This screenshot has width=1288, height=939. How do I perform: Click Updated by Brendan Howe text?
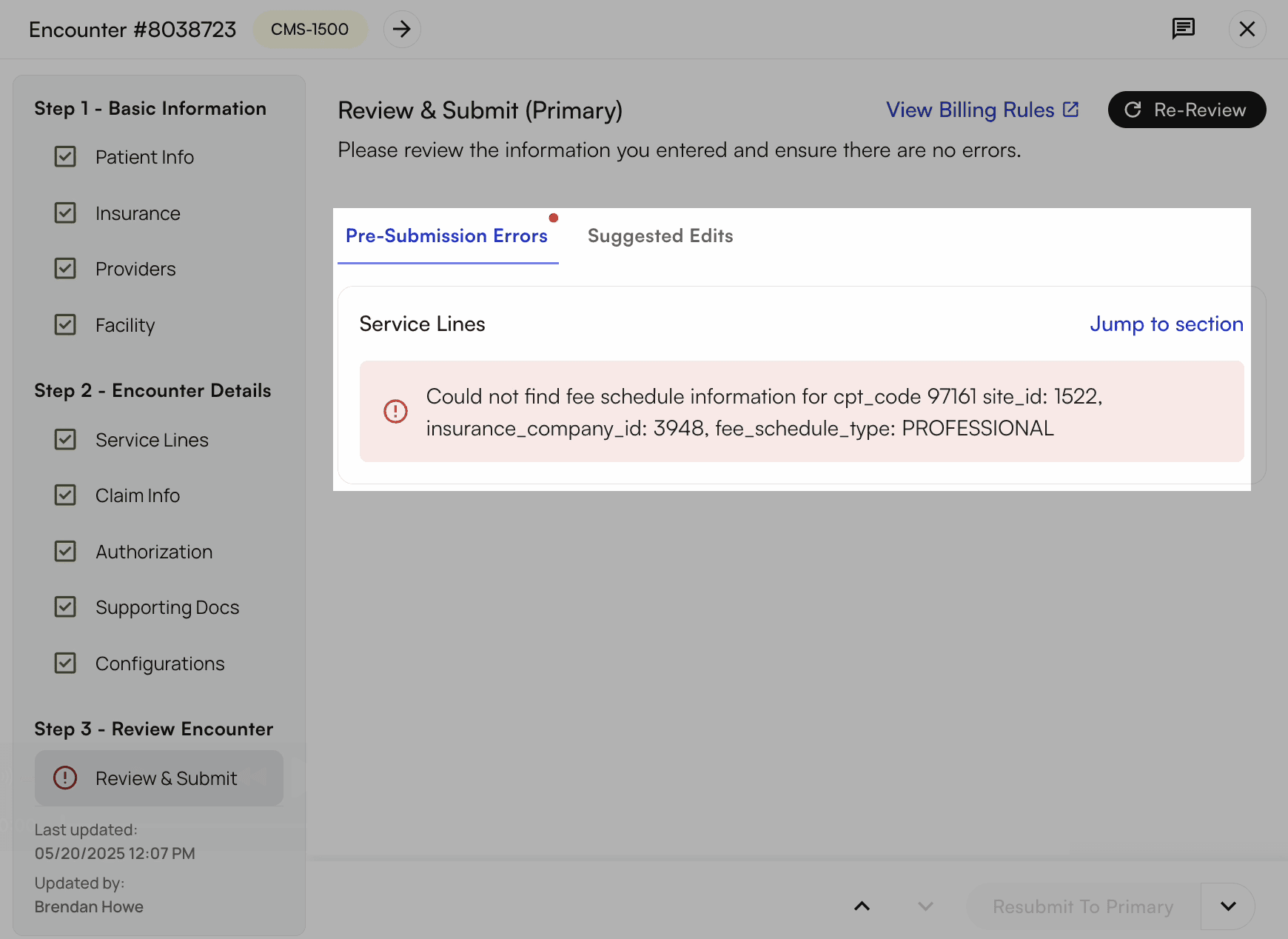pyautogui.click(x=89, y=895)
